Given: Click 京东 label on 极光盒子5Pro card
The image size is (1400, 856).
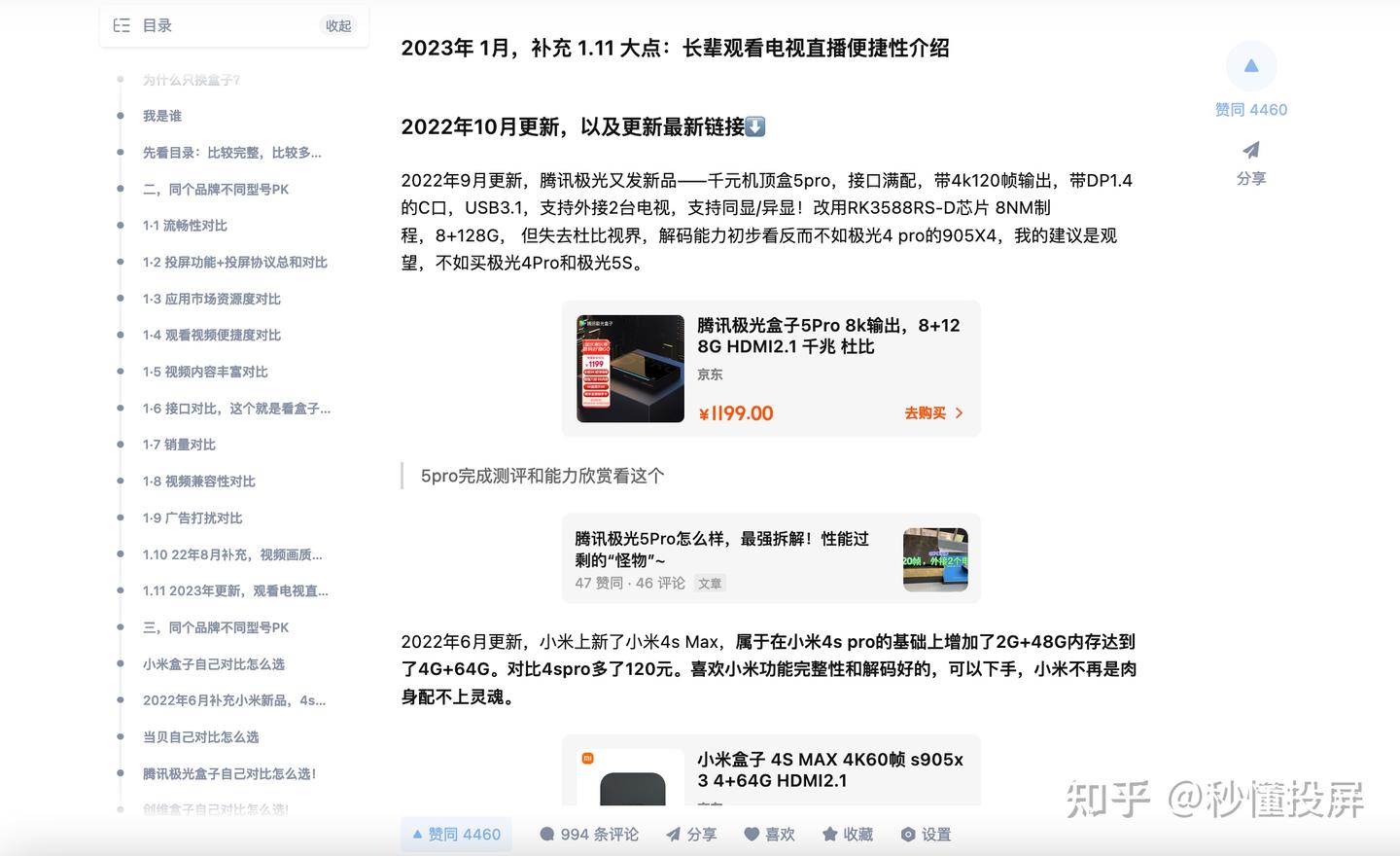Looking at the screenshot, I should [710, 374].
